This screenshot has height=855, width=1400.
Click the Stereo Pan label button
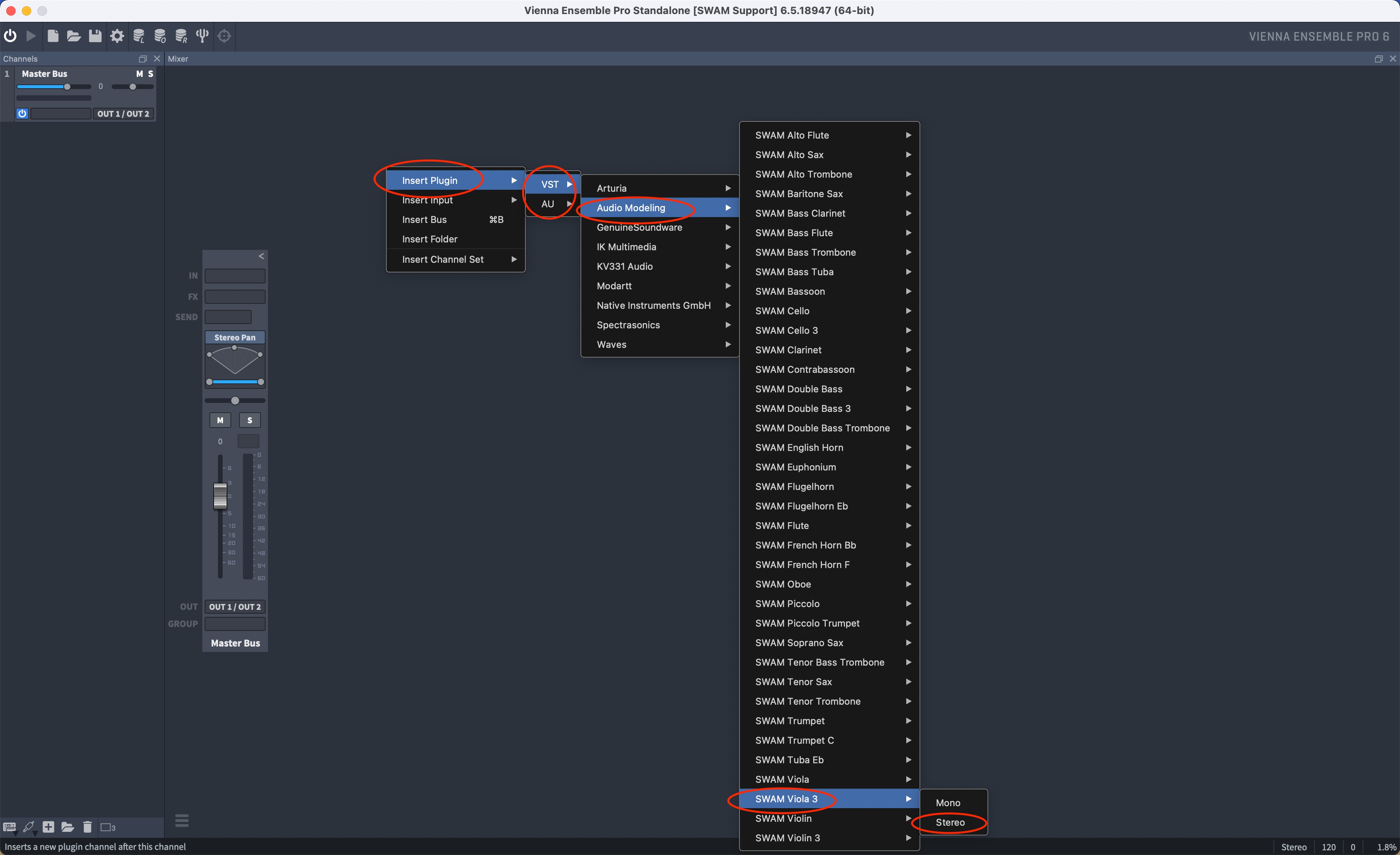pyautogui.click(x=235, y=337)
